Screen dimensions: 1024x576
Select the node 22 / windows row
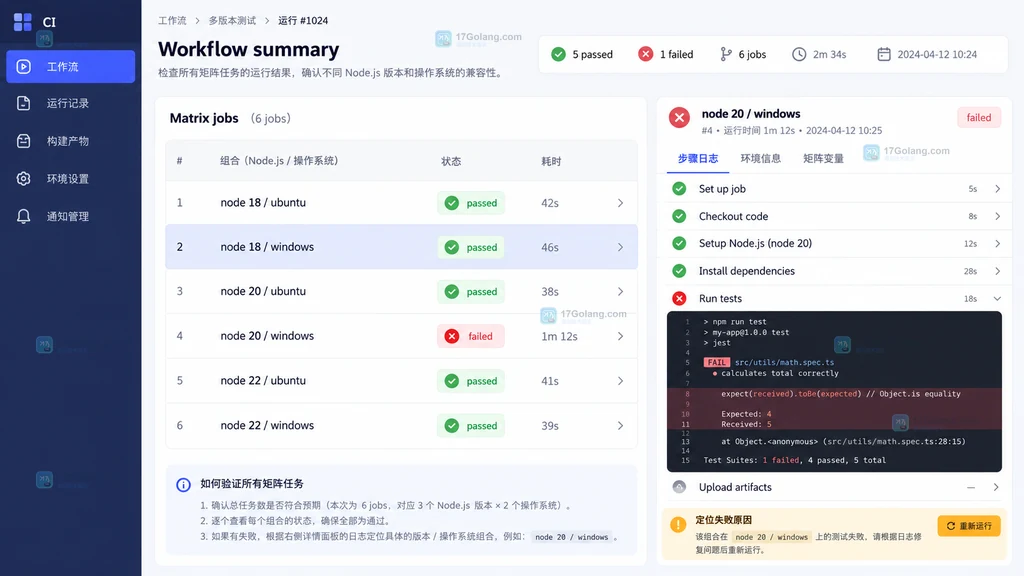coord(402,425)
